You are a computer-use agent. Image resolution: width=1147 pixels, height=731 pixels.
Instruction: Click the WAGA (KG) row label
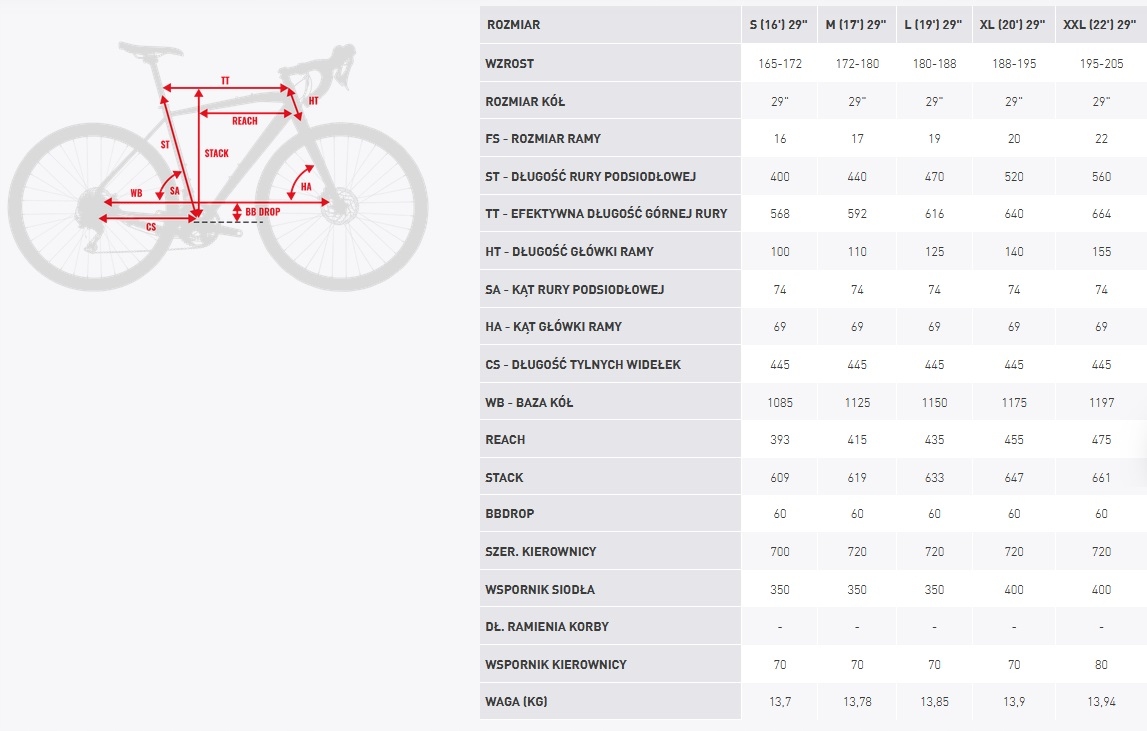click(516, 702)
